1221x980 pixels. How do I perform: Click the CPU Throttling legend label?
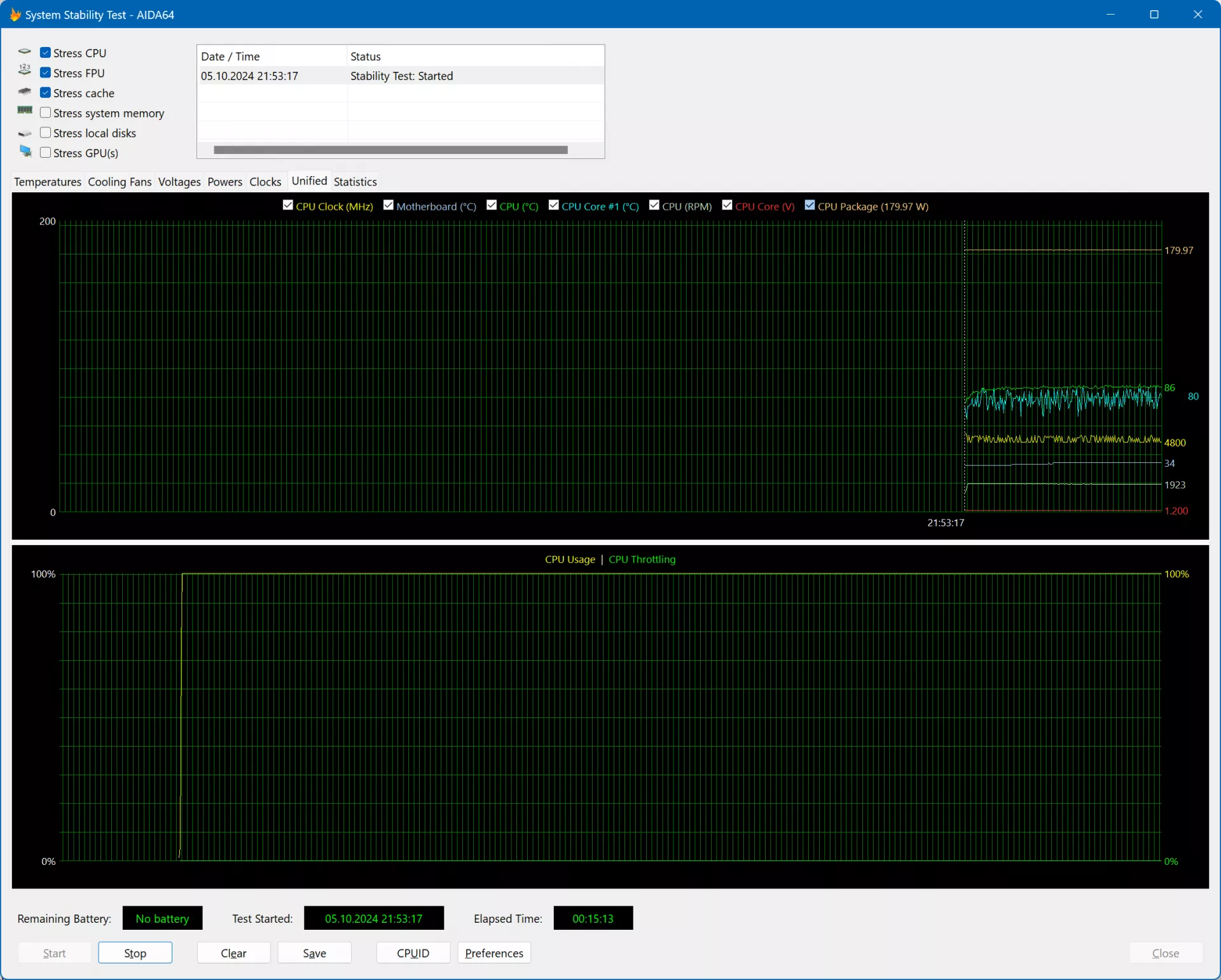pyautogui.click(x=642, y=559)
